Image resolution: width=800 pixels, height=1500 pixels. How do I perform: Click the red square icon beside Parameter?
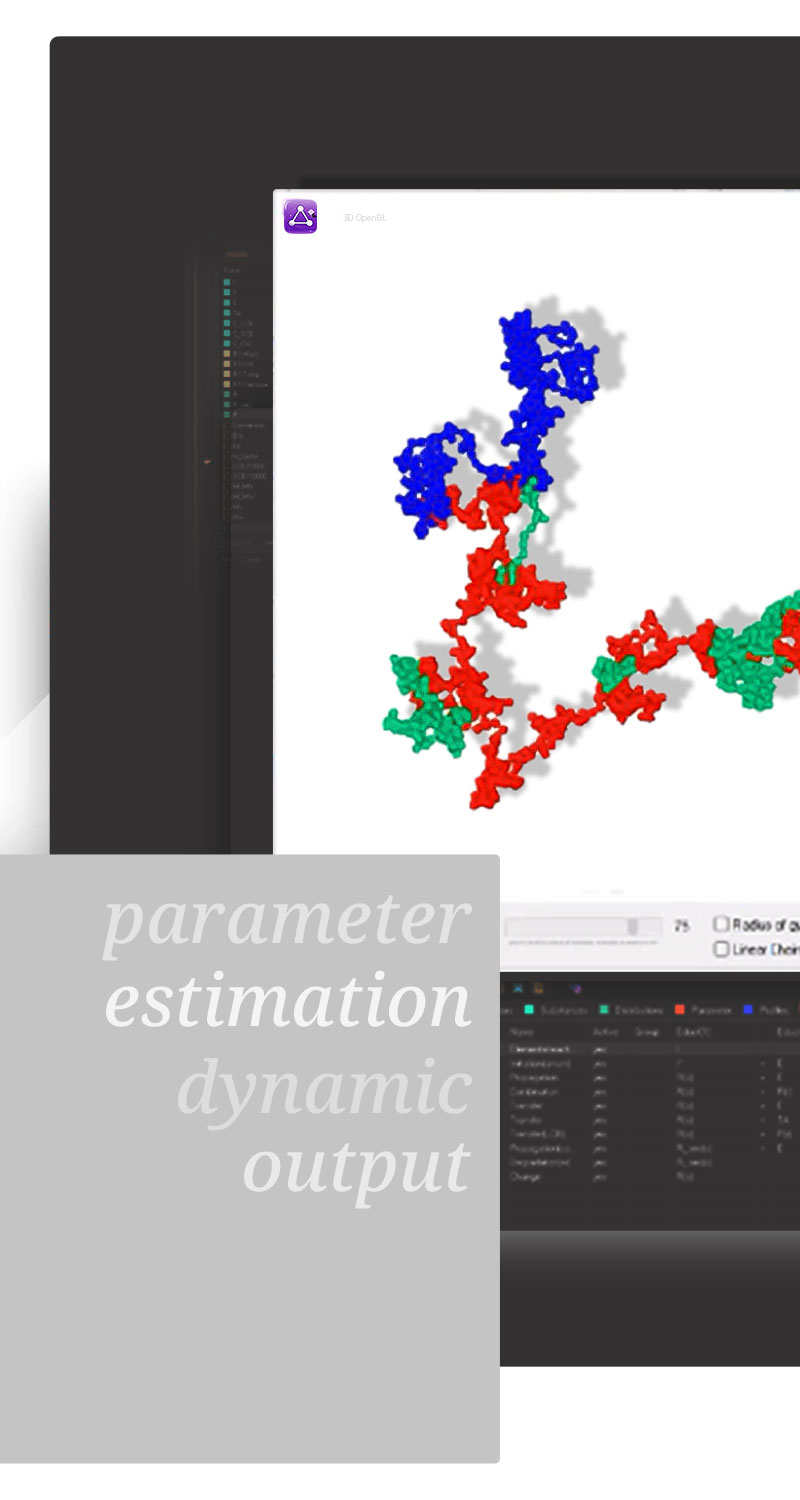click(x=679, y=1010)
